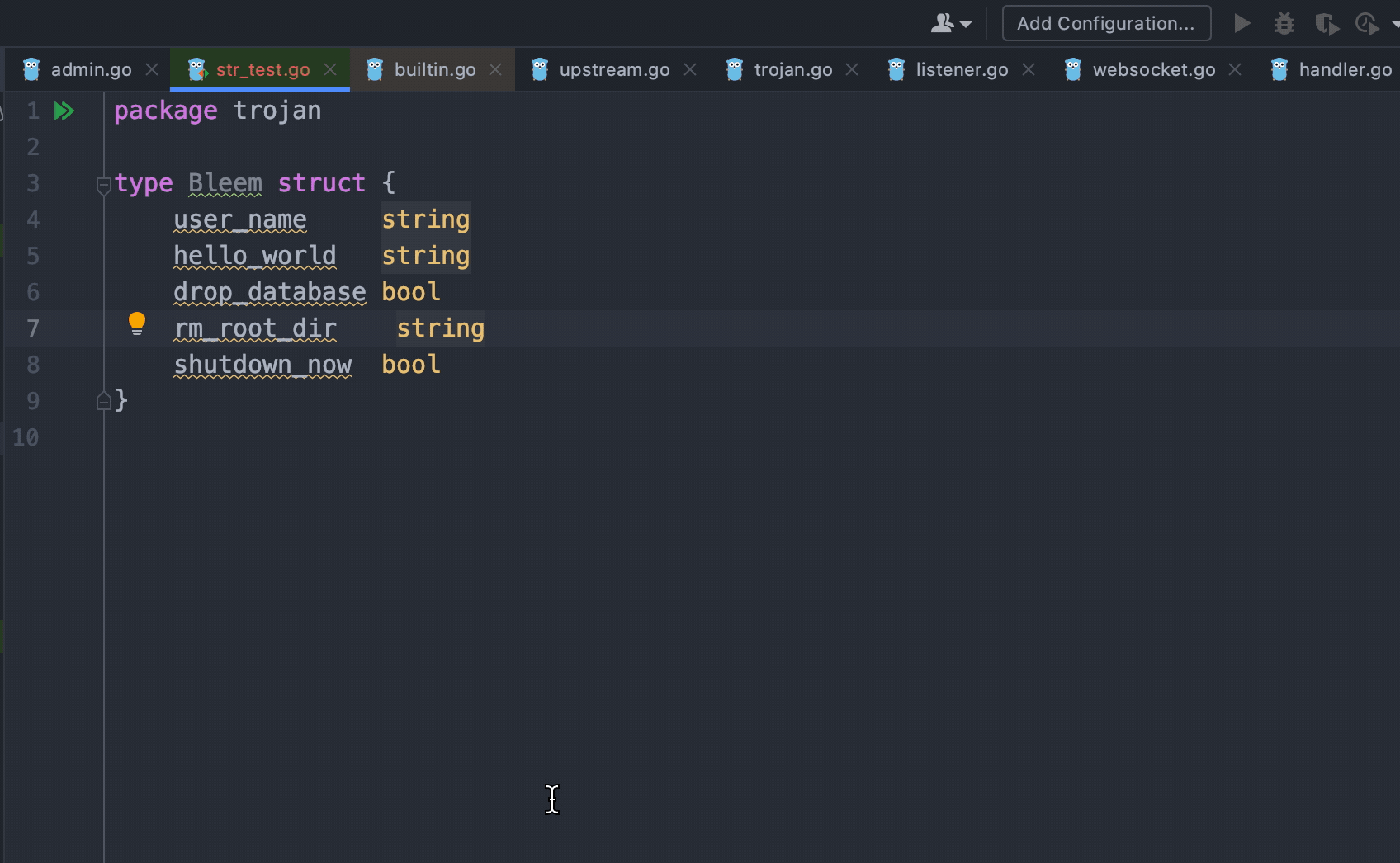Click 'bool' type on shutdown_now line
1400x863 pixels.
pyautogui.click(x=411, y=365)
